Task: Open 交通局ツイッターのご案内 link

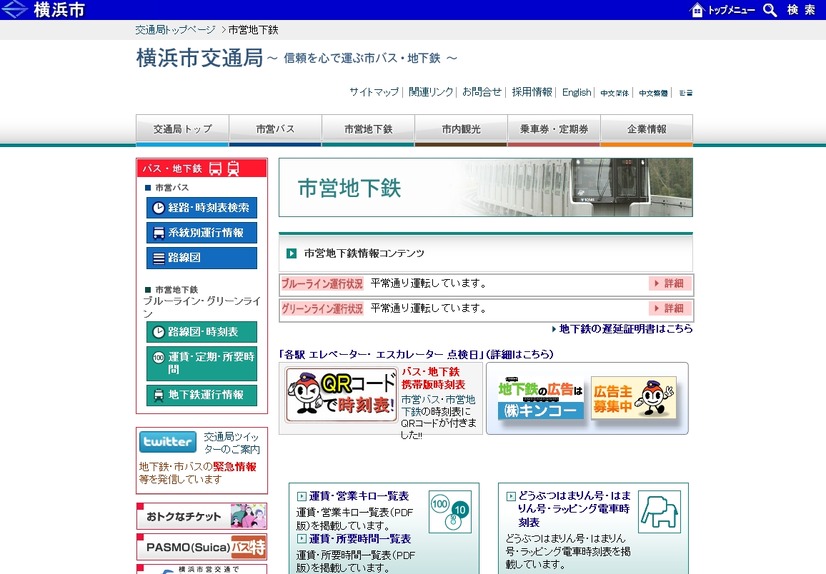Action: tap(232, 443)
